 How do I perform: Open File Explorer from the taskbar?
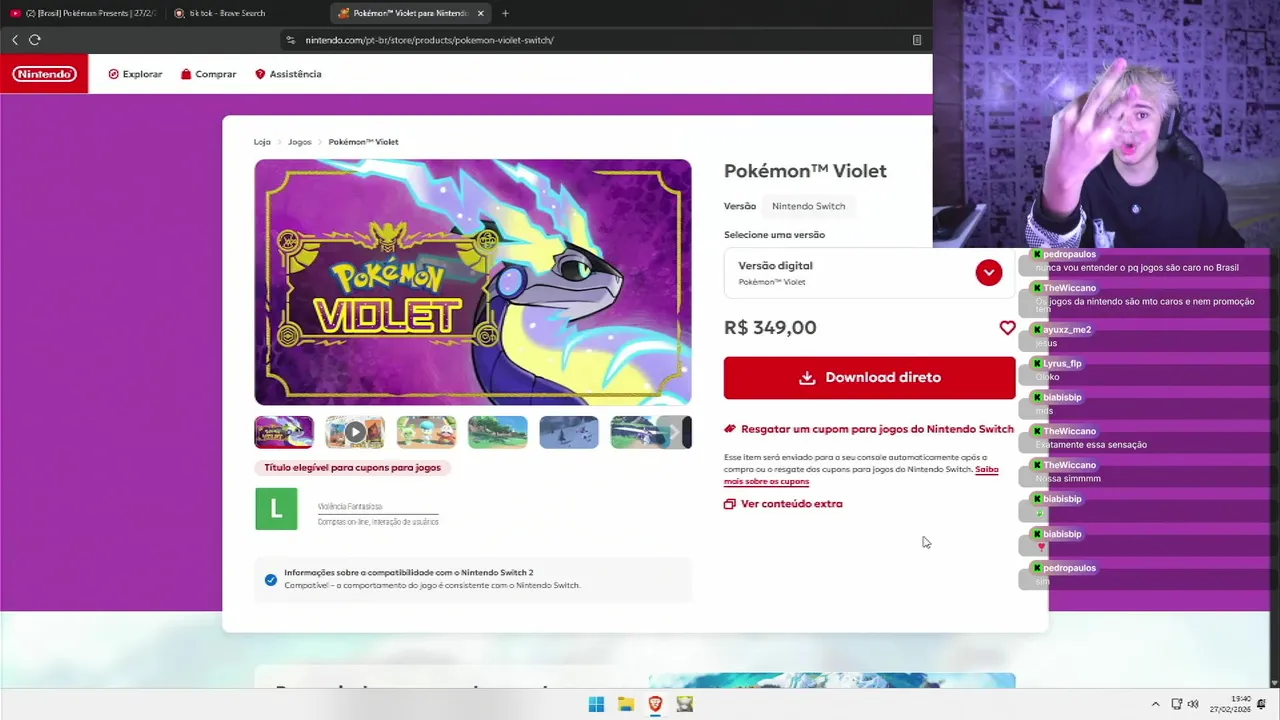pyautogui.click(x=626, y=704)
